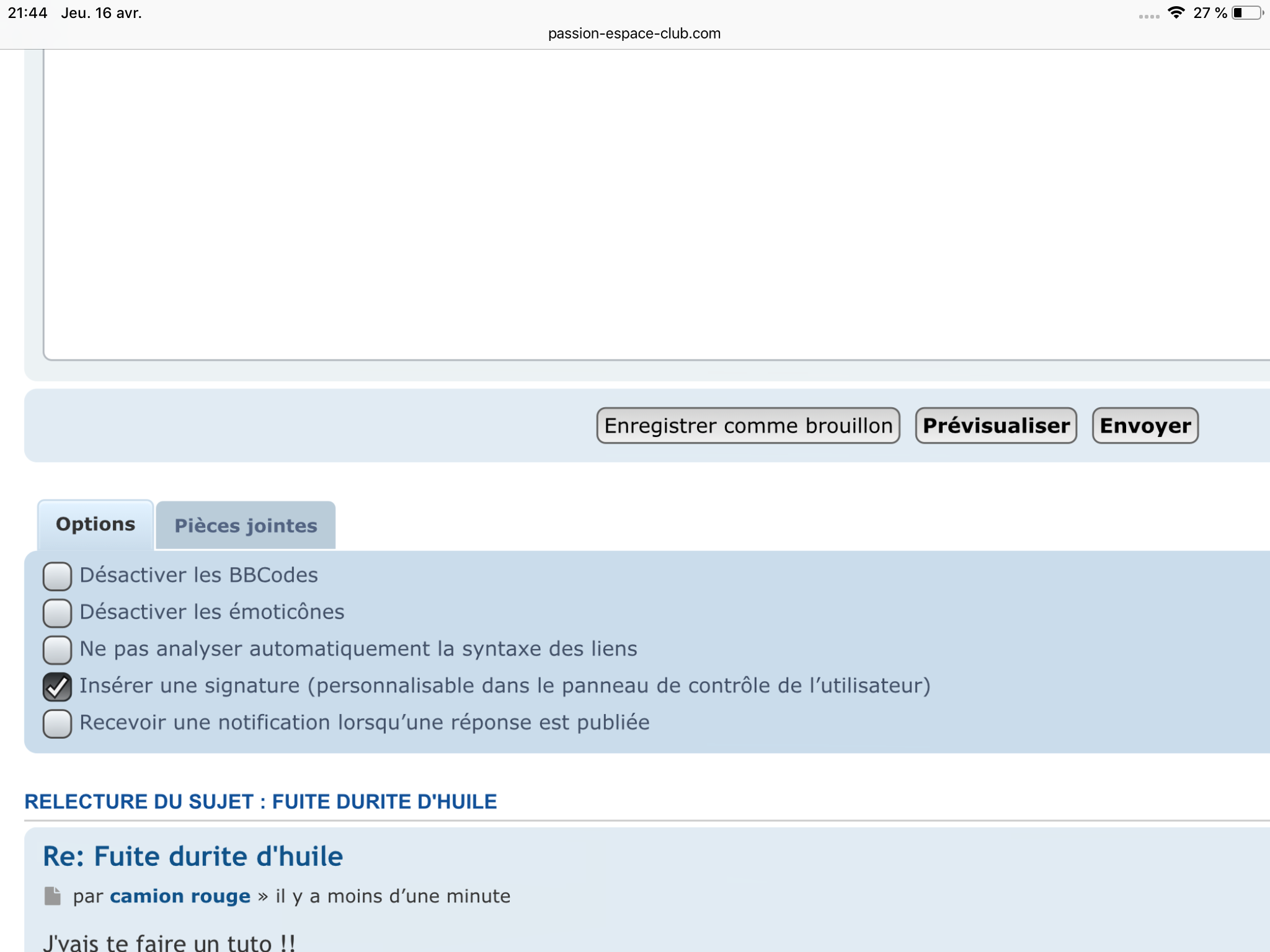Viewport: 1270px width, 952px height.
Task: Tap the battery indicator icon
Action: (x=1246, y=13)
